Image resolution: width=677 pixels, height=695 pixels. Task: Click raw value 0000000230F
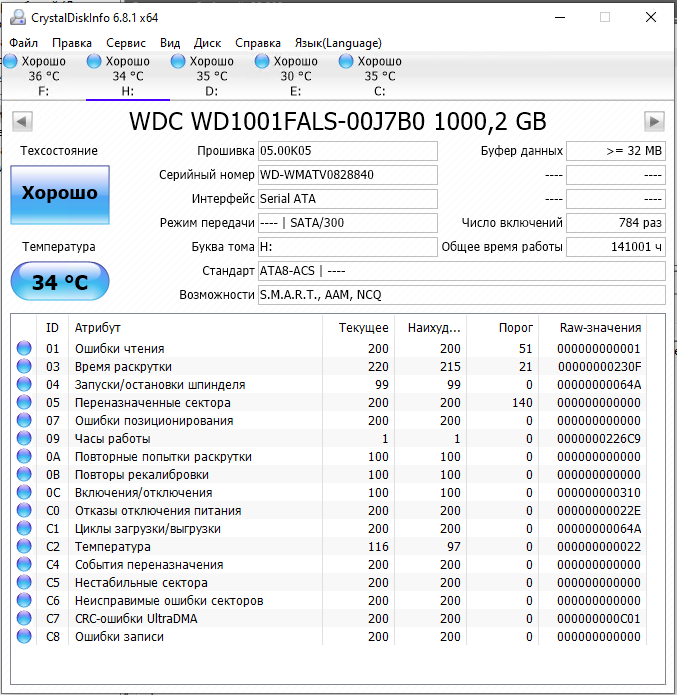[599, 367]
